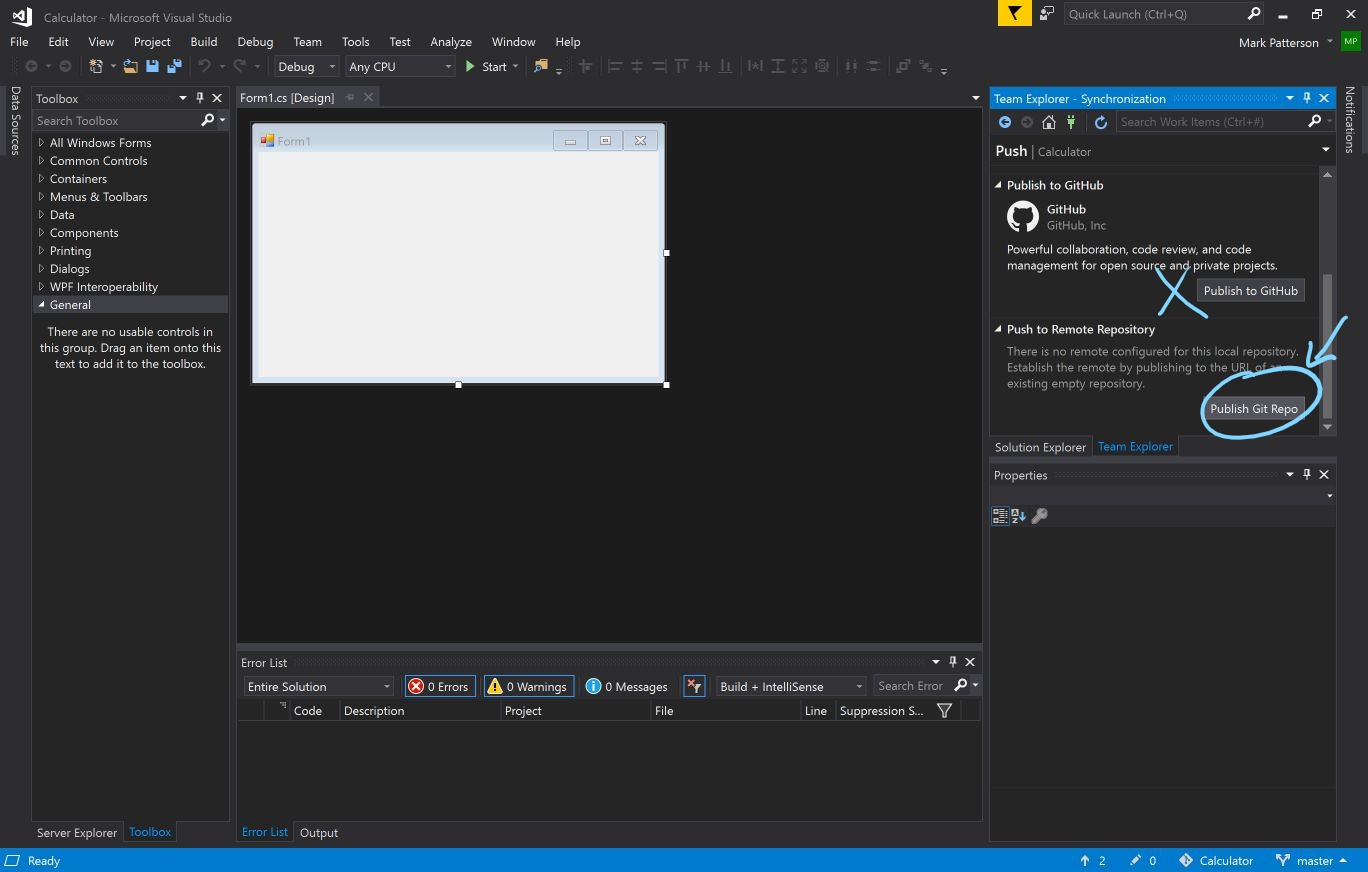Image resolution: width=1368 pixels, height=872 pixels.
Task: Click the Find in Files toolbar icon
Action: point(541,66)
